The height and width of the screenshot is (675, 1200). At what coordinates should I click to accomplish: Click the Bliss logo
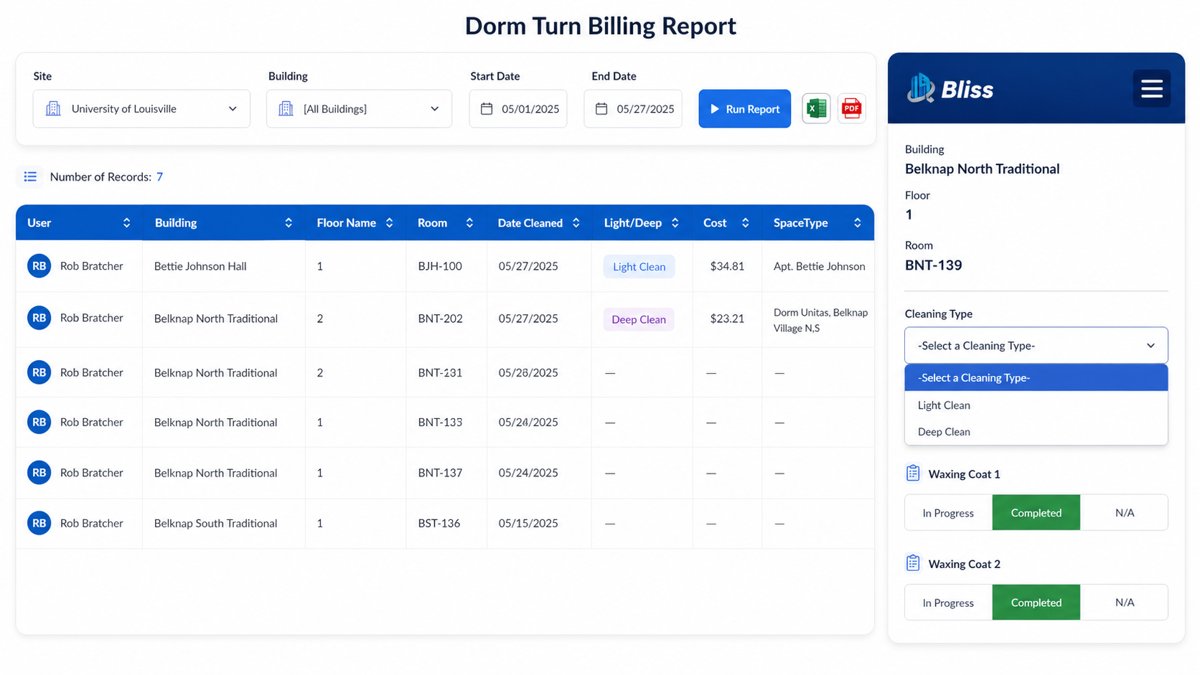click(950, 89)
